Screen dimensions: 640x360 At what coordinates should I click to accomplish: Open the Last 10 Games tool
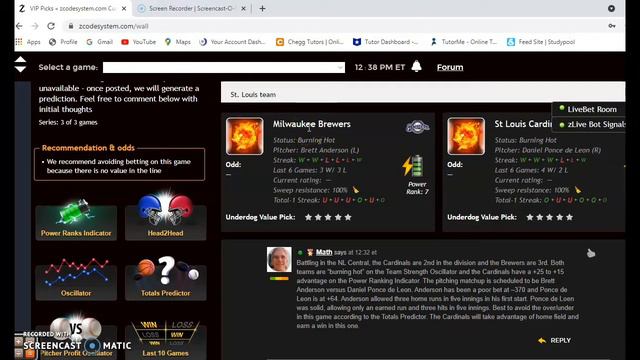tap(165, 339)
